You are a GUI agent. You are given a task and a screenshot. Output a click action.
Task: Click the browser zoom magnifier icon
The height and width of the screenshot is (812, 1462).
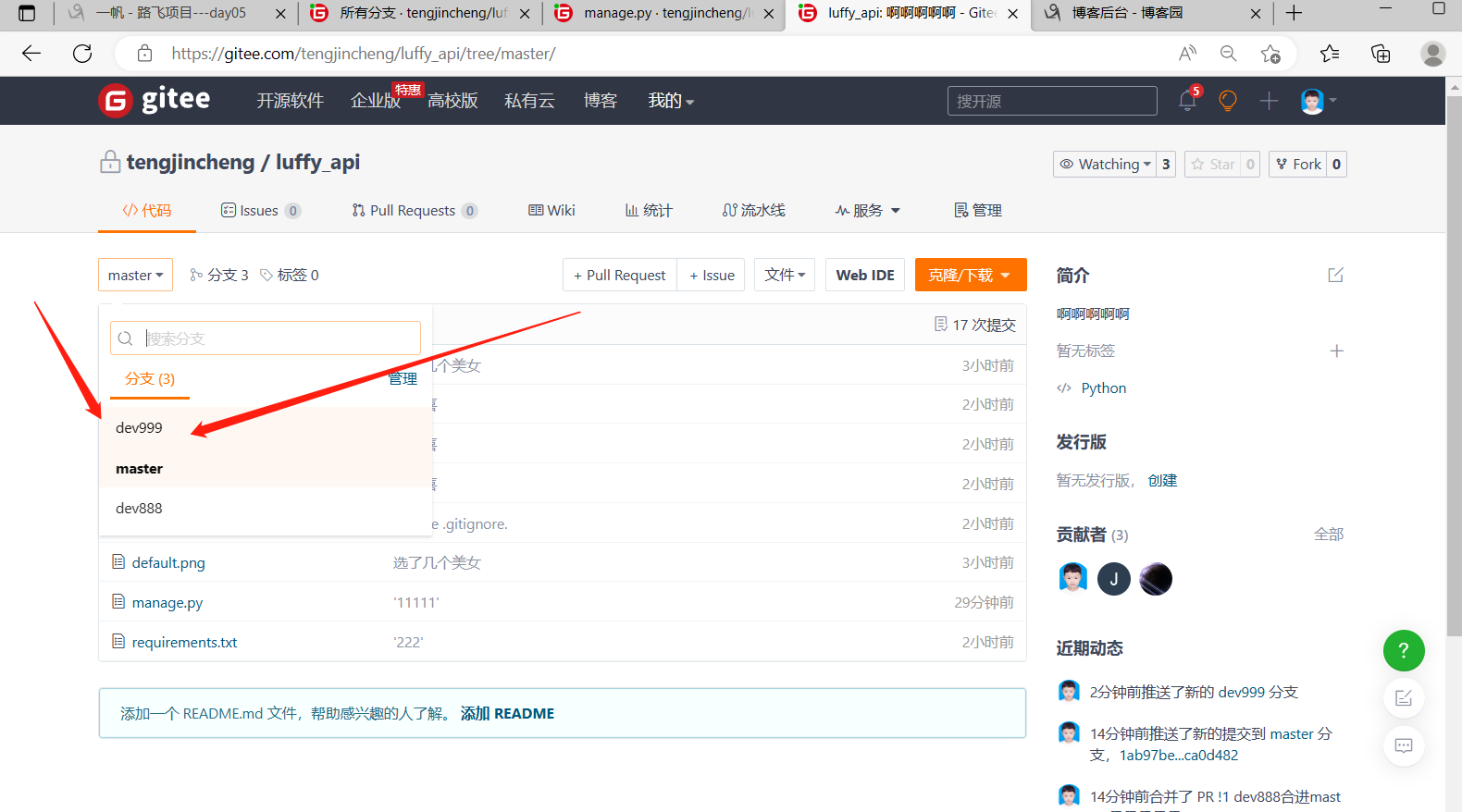(x=1229, y=54)
